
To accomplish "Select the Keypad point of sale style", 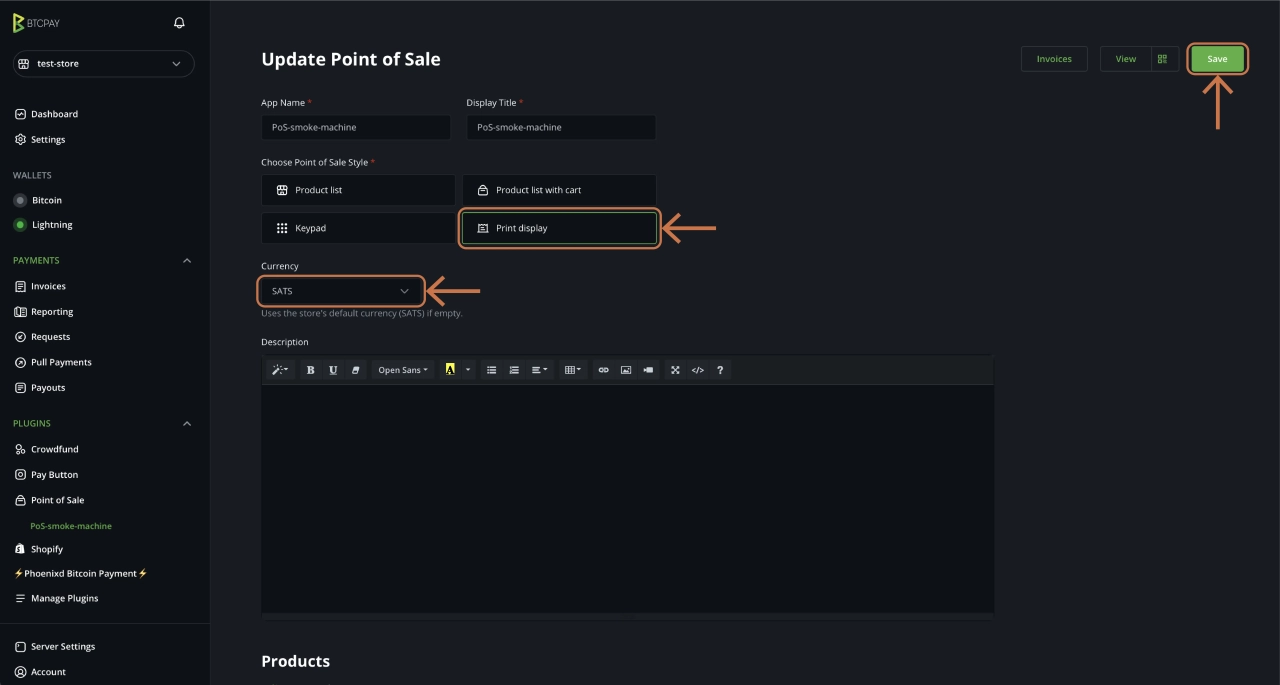I will 356,228.
